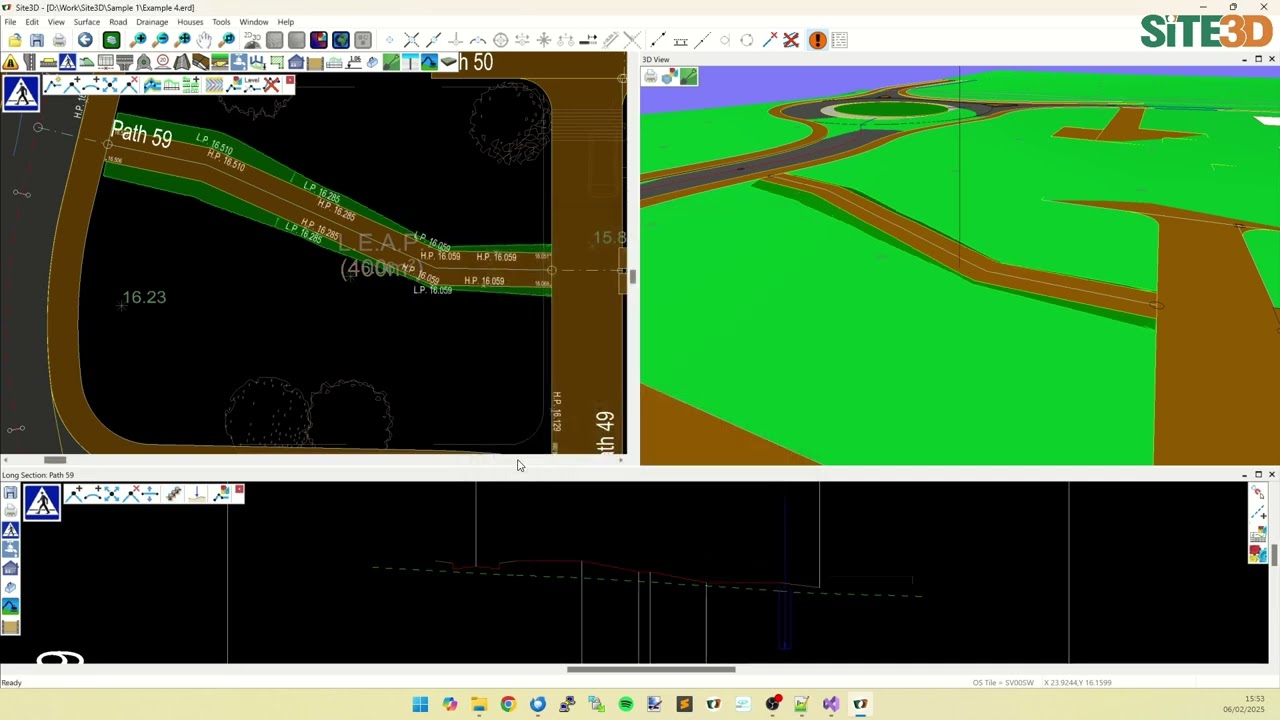
Task: Open the Road menu
Action: pyautogui.click(x=118, y=22)
